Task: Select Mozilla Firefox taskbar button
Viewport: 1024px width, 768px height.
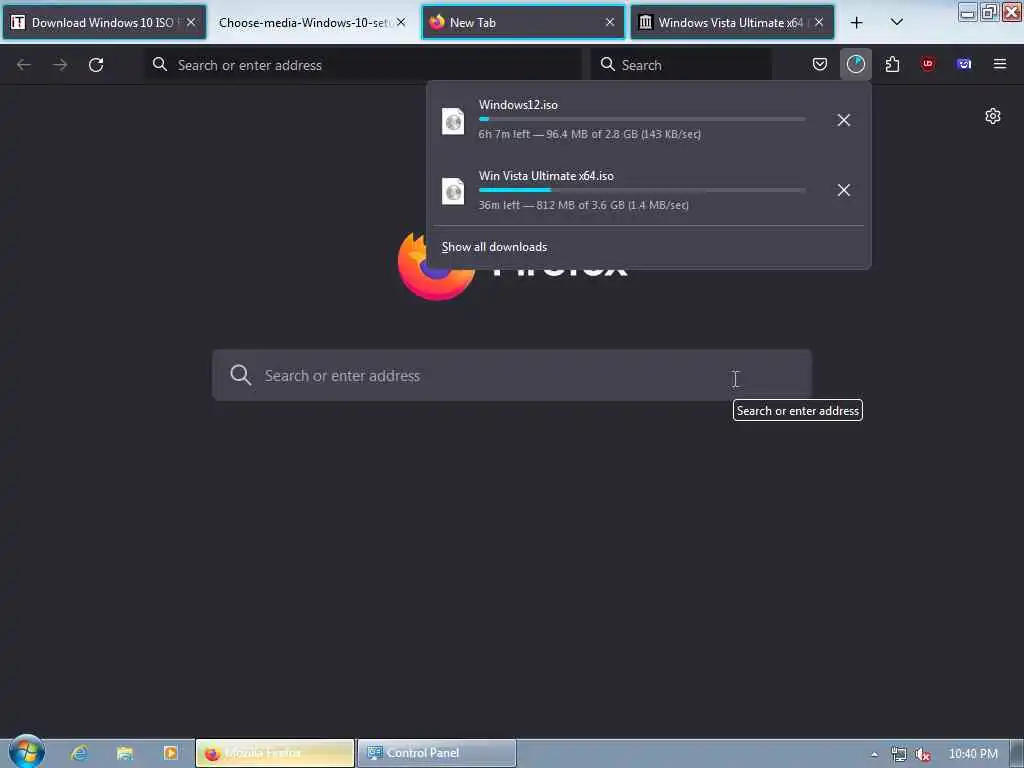Action: point(275,753)
